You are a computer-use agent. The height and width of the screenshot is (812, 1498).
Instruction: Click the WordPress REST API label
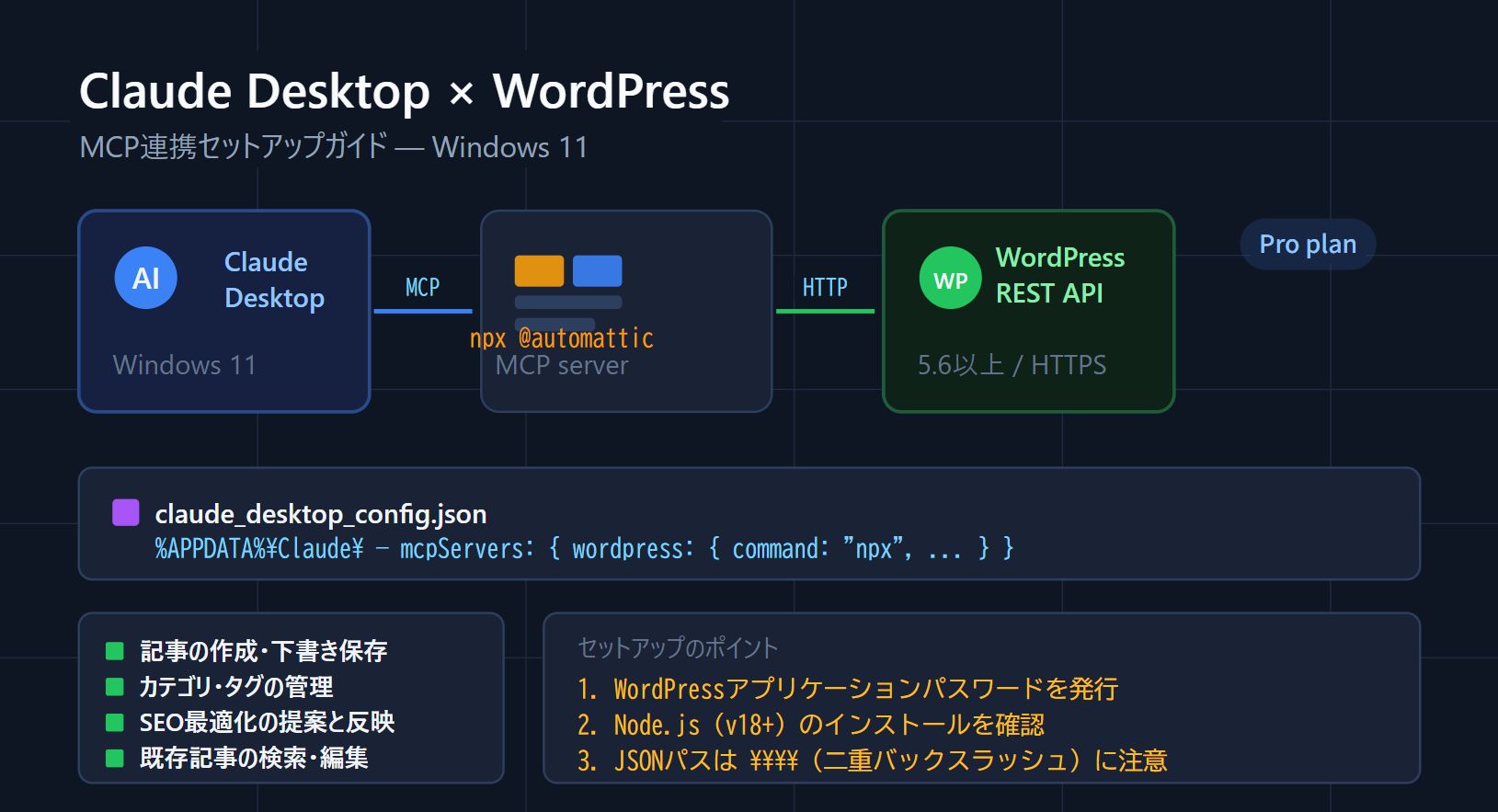[x=1059, y=275]
